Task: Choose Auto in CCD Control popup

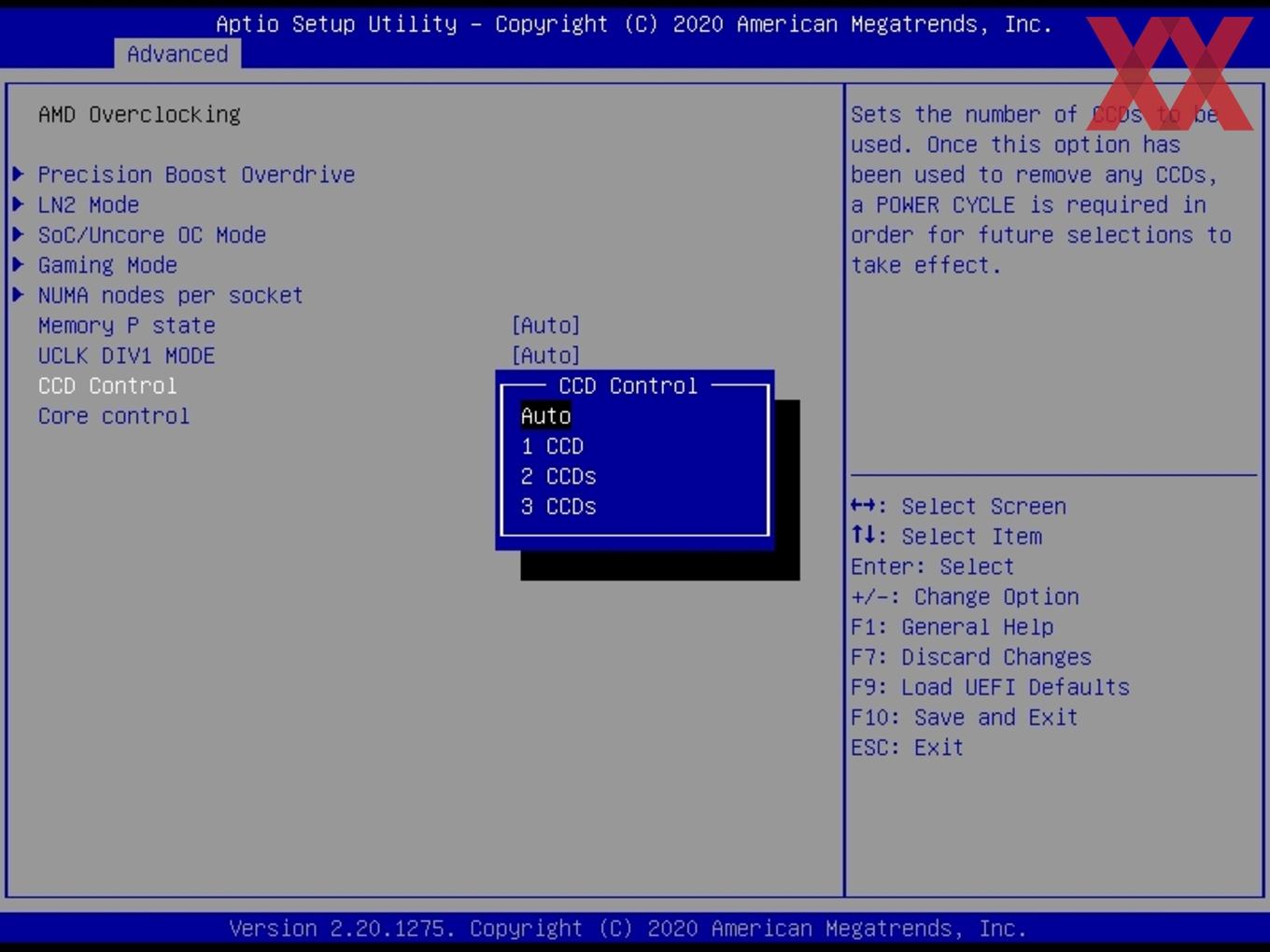Action: click(x=546, y=415)
